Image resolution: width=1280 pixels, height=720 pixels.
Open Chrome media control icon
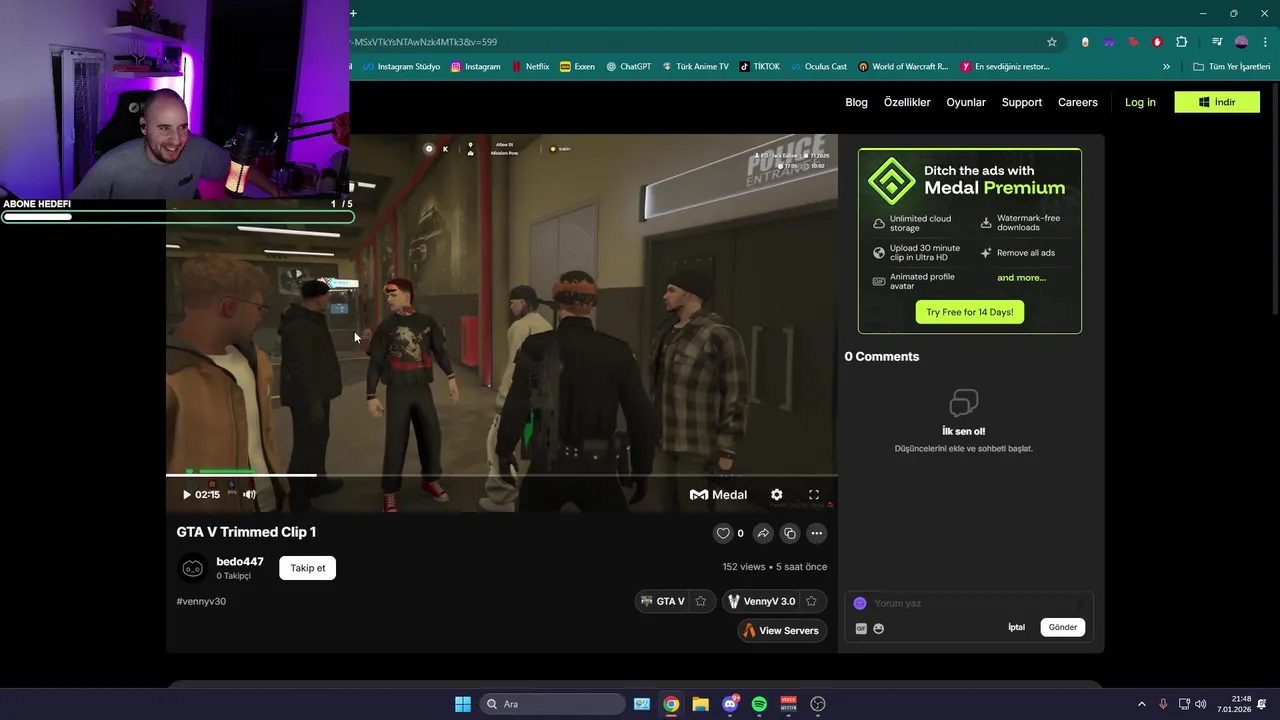pyautogui.click(x=1217, y=42)
